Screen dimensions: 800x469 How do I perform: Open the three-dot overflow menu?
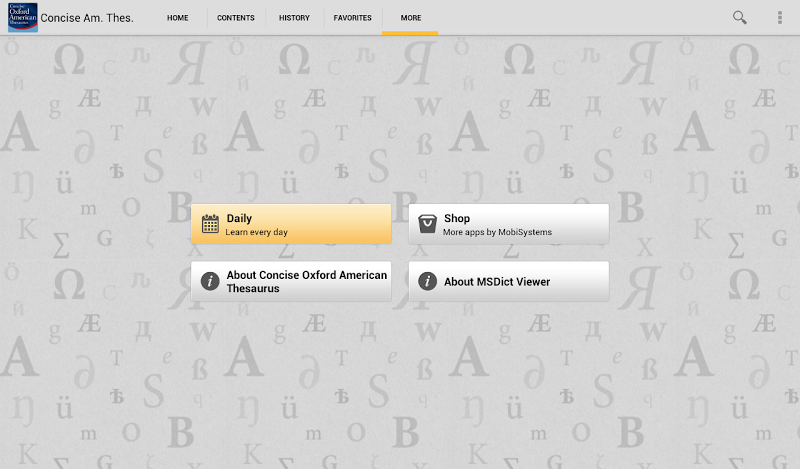780,17
